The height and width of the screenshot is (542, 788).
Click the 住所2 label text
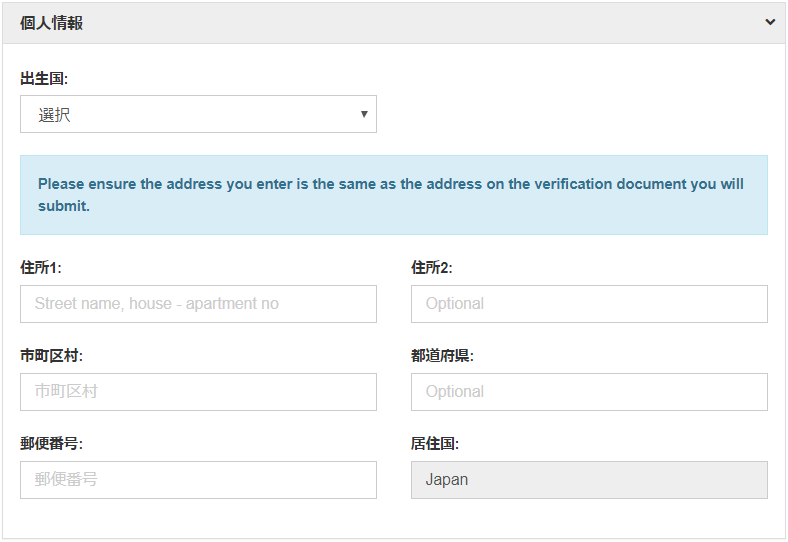(432, 268)
